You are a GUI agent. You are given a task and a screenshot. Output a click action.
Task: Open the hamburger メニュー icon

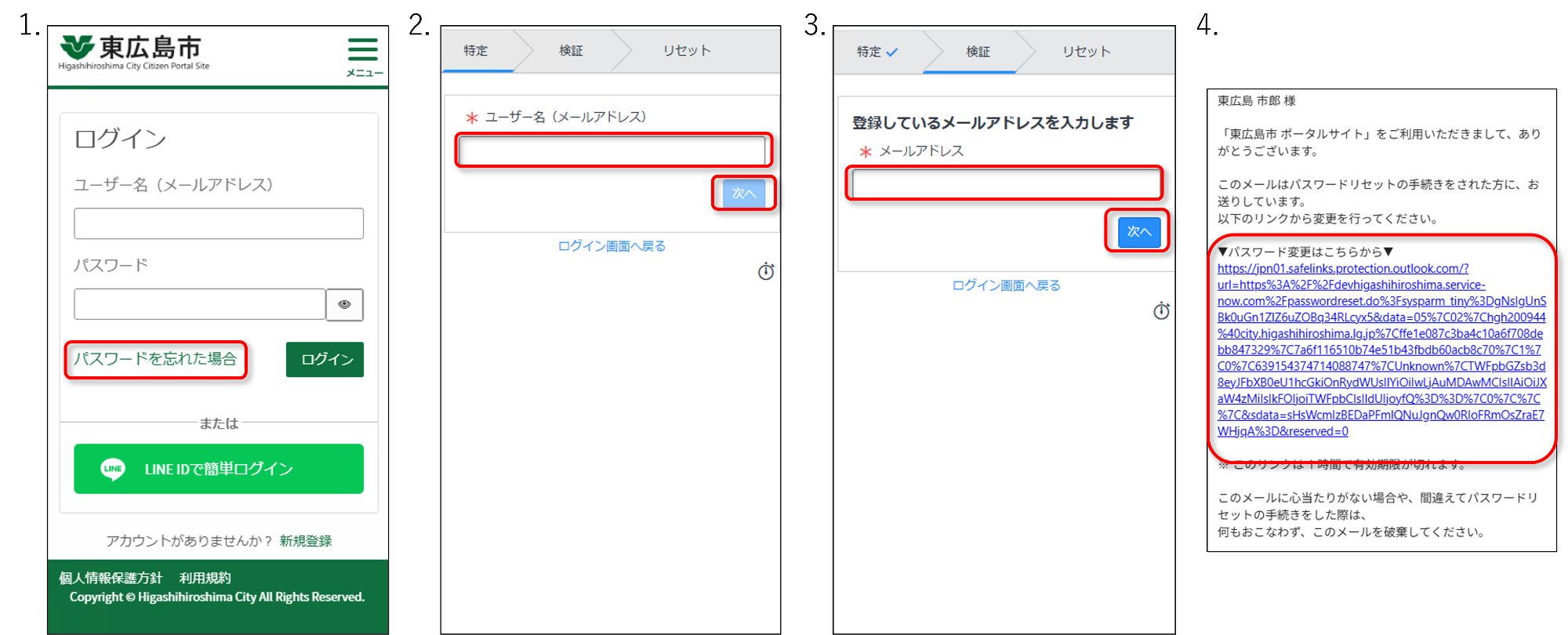click(364, 56)
